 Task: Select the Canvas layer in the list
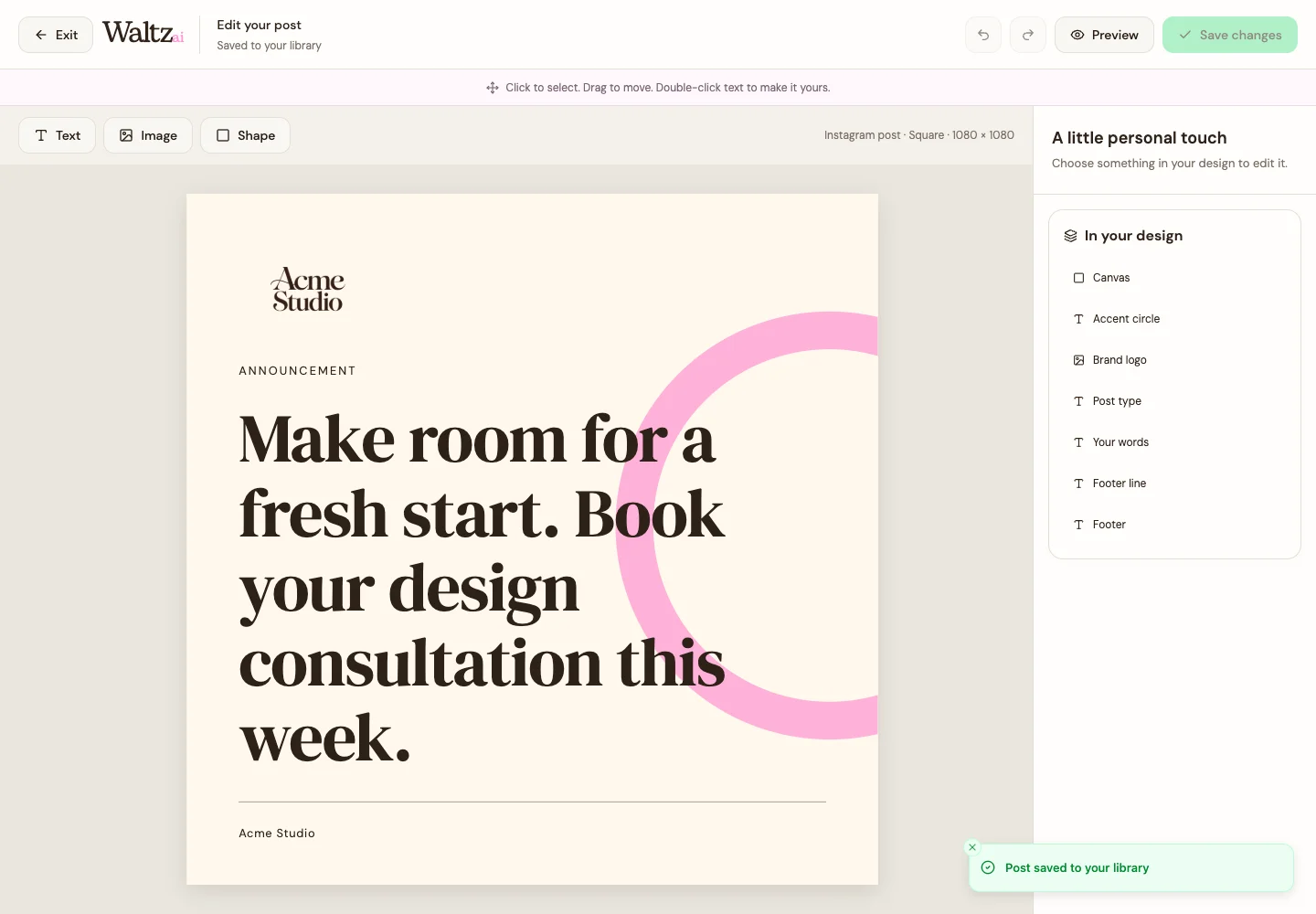pos(1174,278)
